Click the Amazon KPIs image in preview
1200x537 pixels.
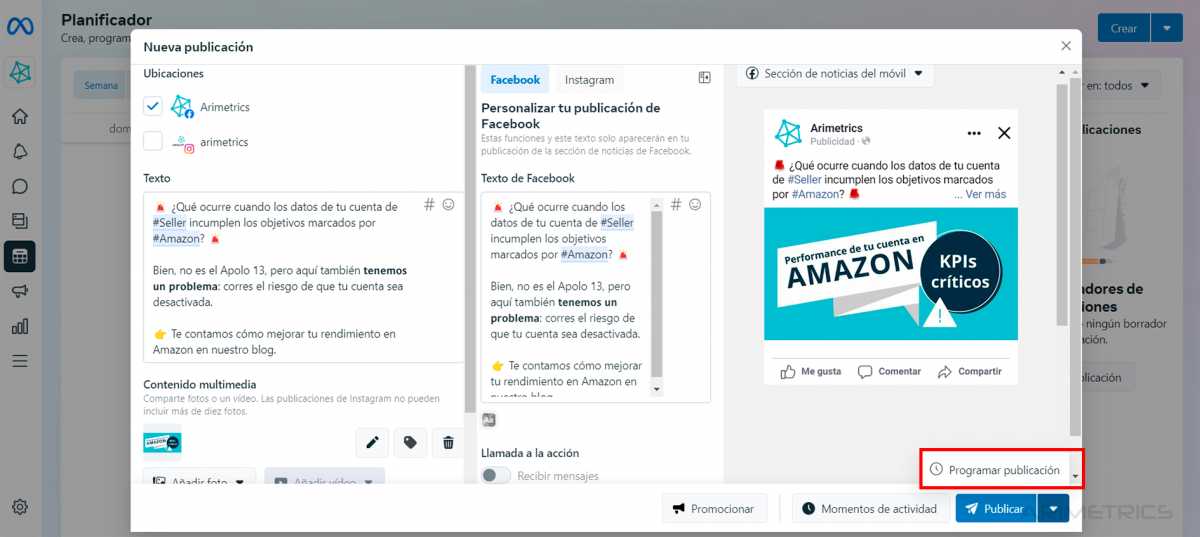(890, 273)
